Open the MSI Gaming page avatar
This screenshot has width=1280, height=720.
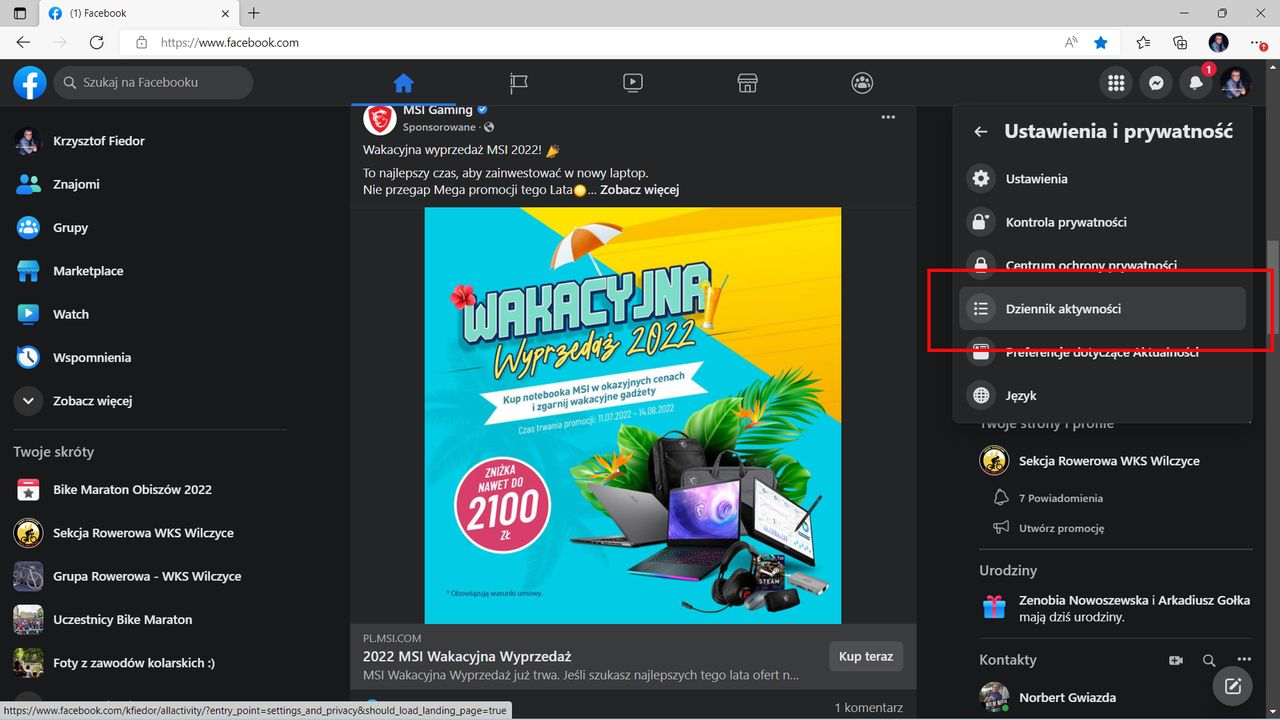coord(379,119)
